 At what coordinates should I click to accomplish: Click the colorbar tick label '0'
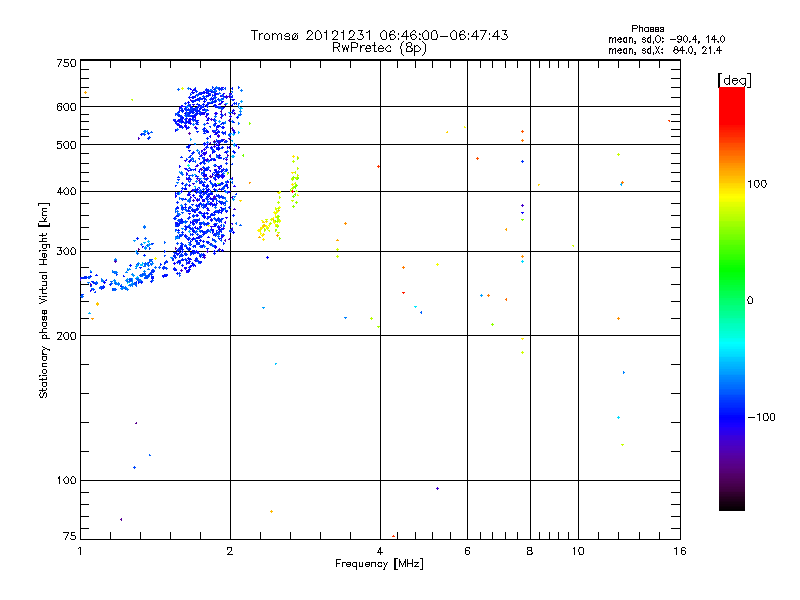pyautogui.click(x=750, y=301)
